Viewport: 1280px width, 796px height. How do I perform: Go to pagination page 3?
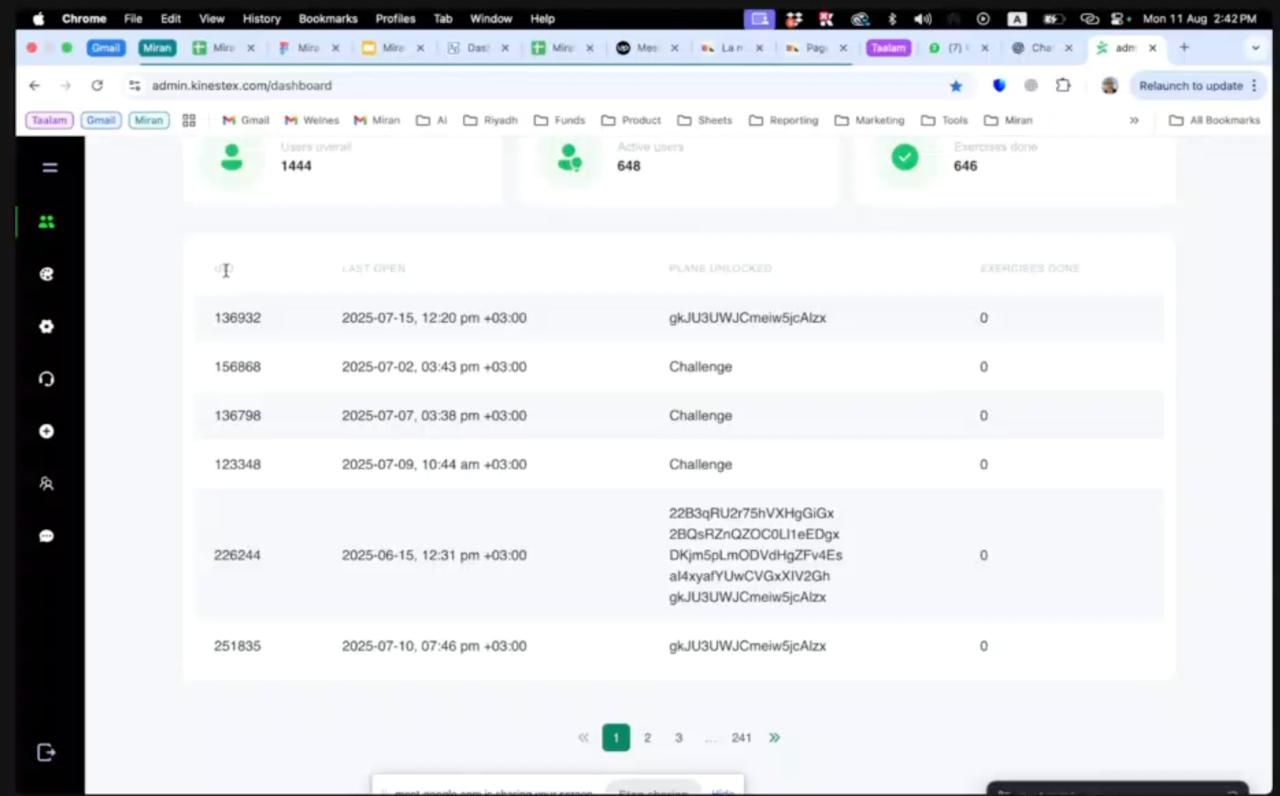[x=678, y=738]
